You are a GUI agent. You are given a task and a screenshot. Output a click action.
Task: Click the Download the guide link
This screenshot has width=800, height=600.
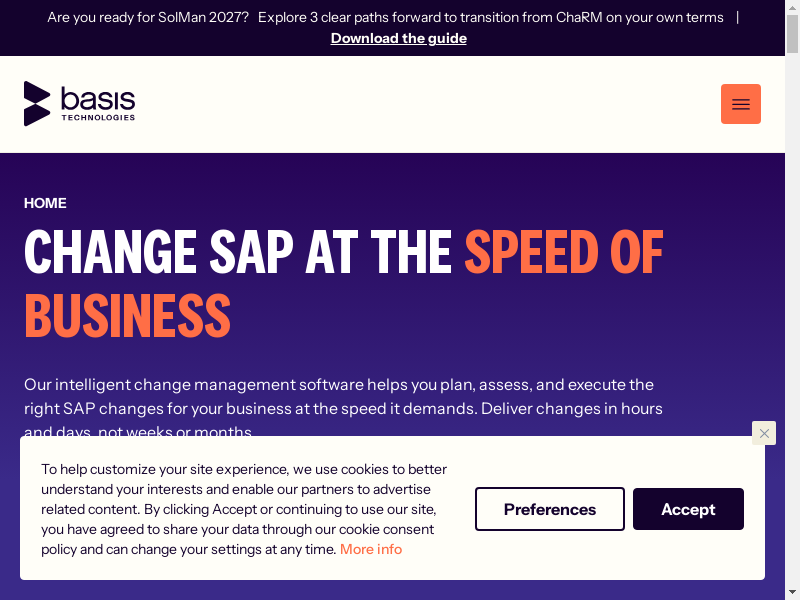398,38
